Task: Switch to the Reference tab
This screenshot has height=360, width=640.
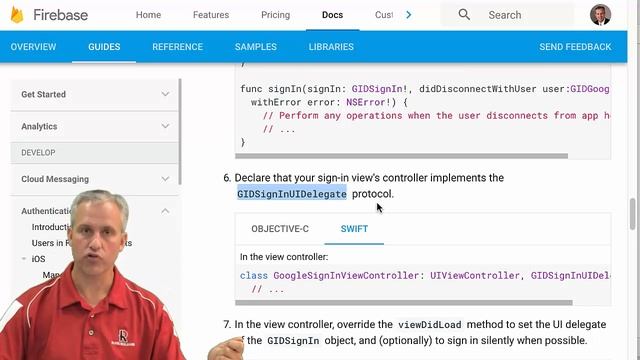Action: [x=178, y=47]
